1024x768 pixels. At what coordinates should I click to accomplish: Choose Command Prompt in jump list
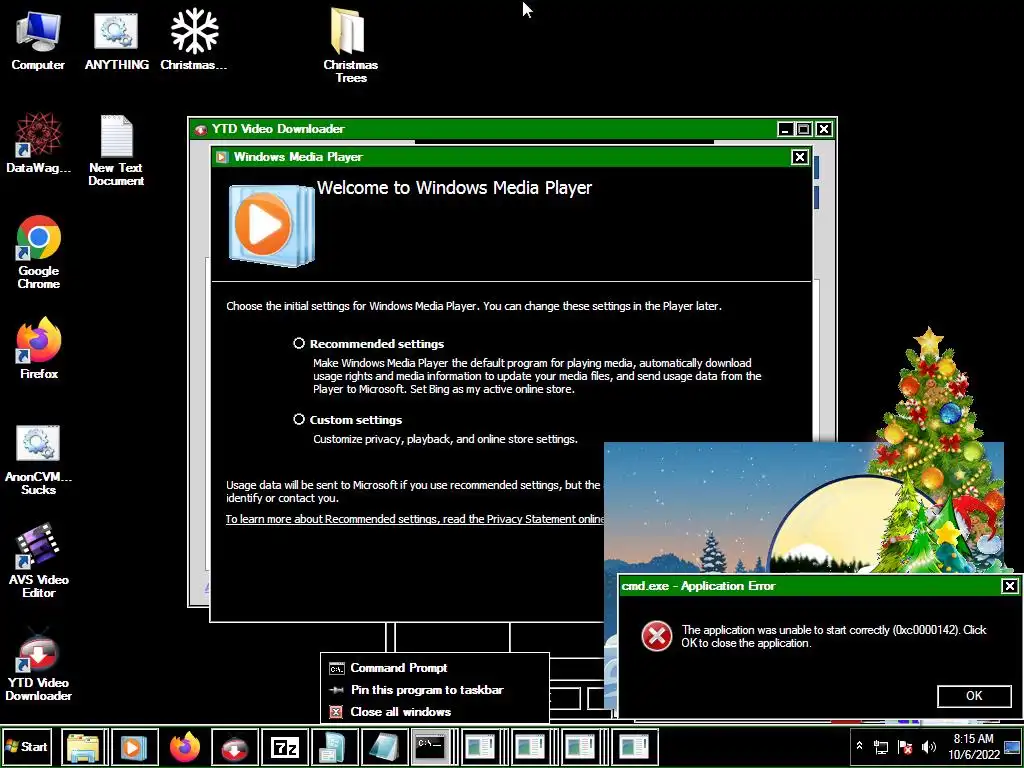[x=435, y=668]
